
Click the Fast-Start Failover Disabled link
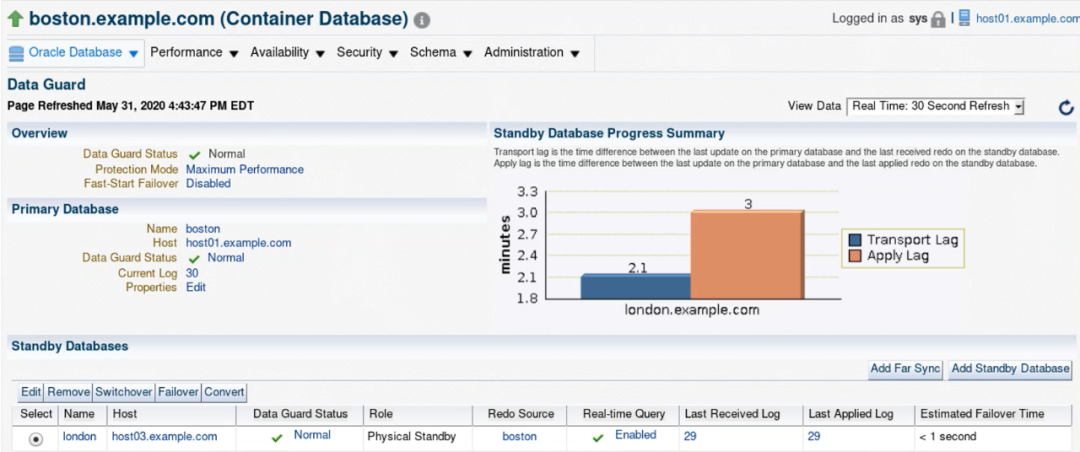click(208, 183)
